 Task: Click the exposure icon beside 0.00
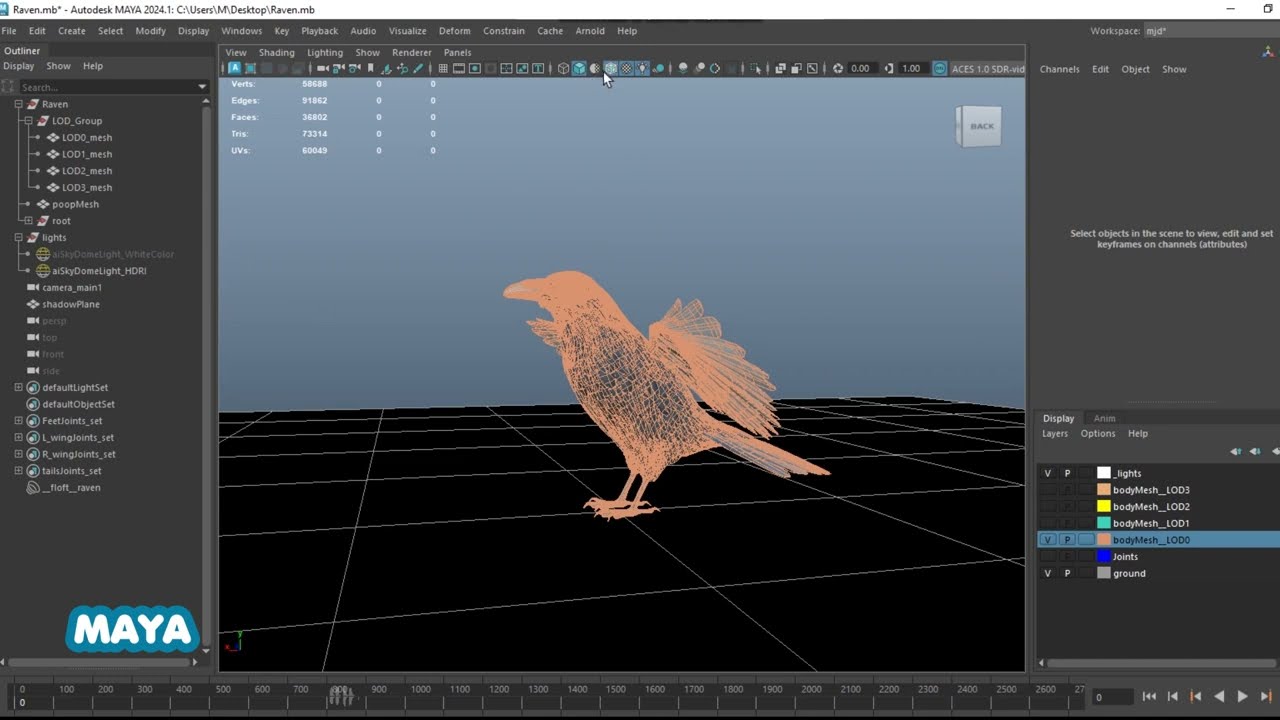coord(838,69)
